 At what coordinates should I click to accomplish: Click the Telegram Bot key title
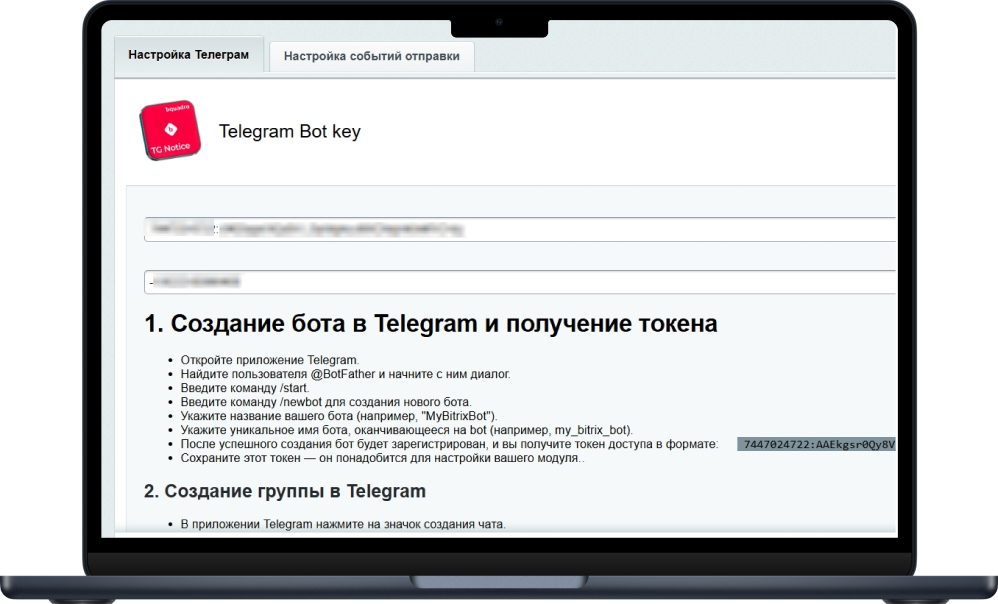point(290,131)
